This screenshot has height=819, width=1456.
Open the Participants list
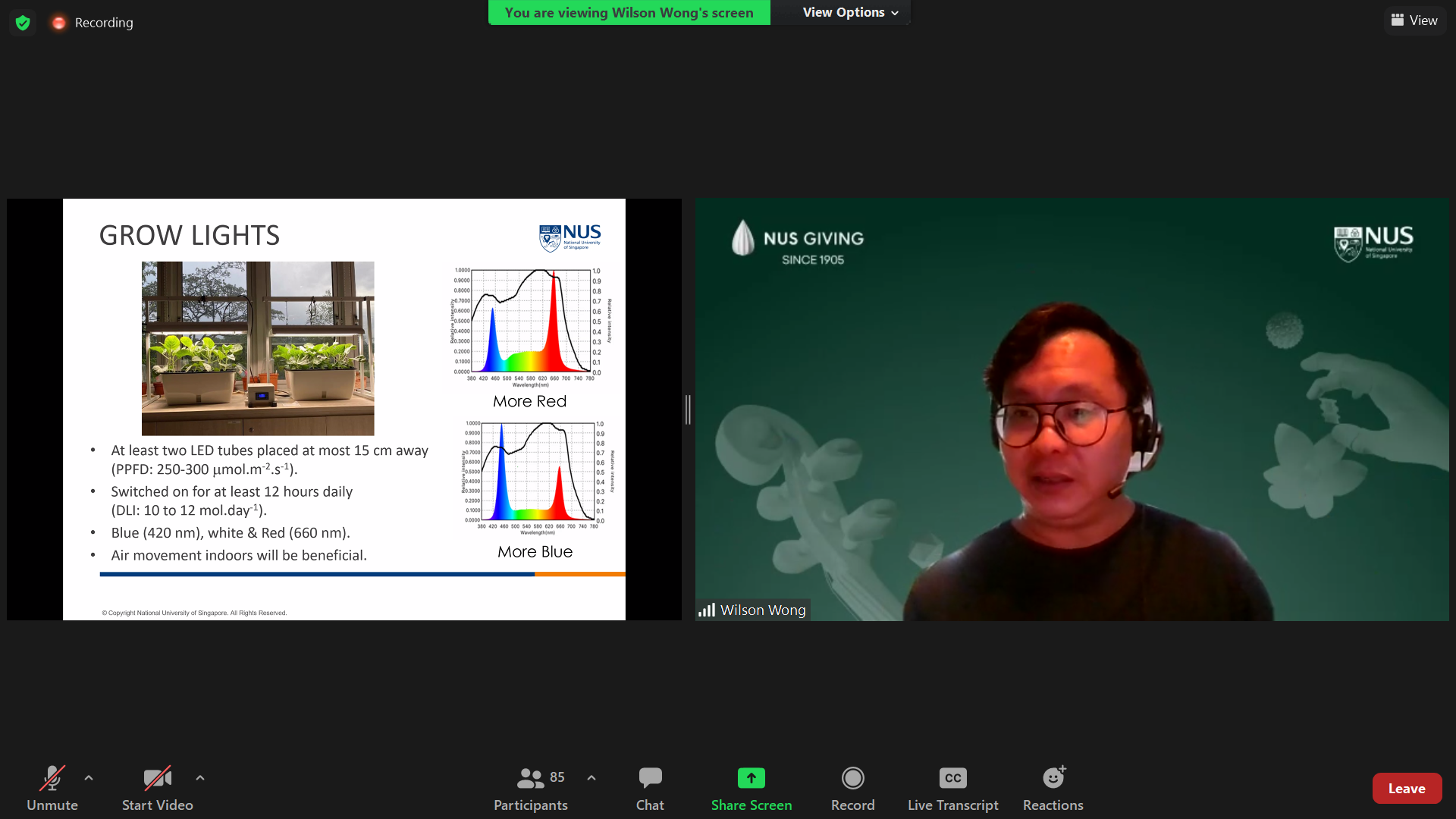click(x=530, y=788)
